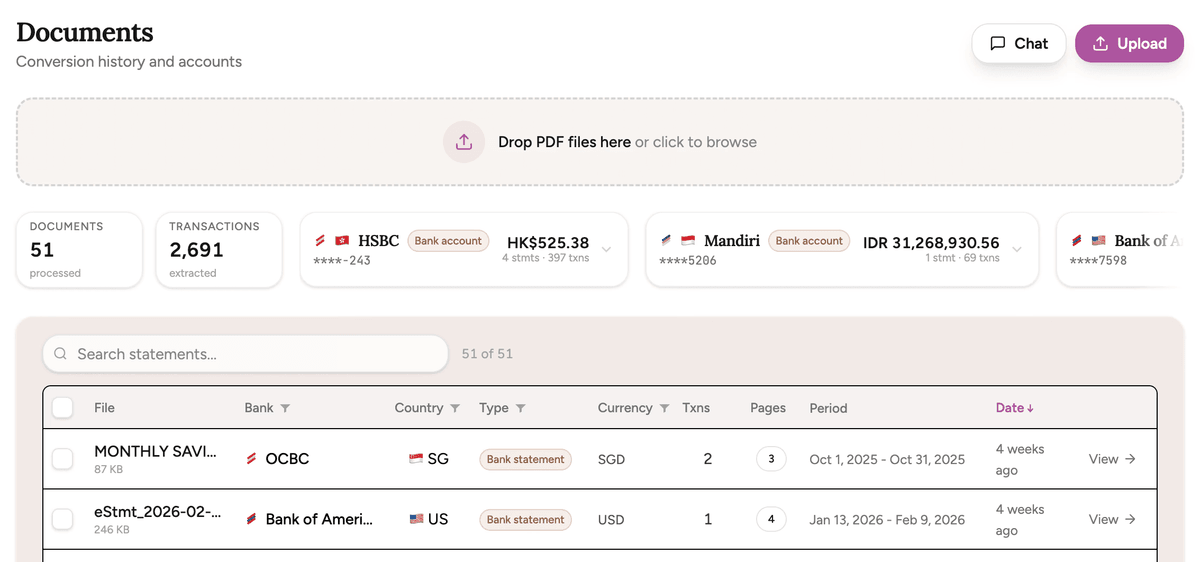Screen dimensions: 1200x562
Task: Sort by the Date column header
Action: coord(1014,408)
